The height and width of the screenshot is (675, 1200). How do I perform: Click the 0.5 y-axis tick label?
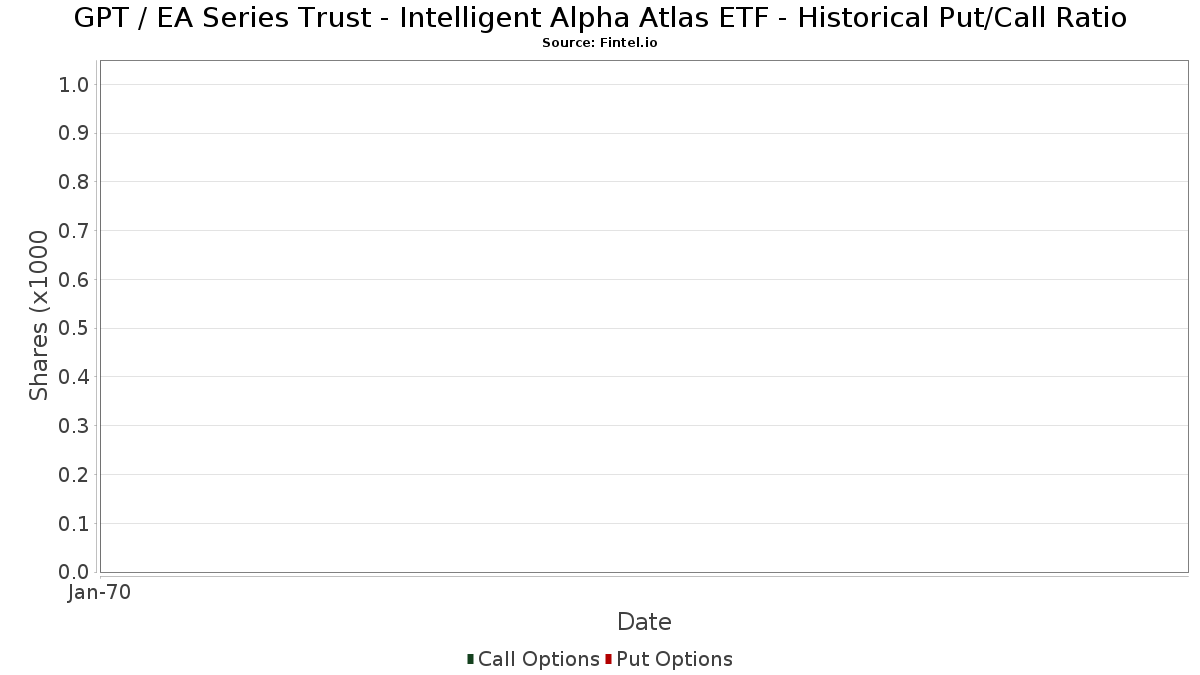74,328
